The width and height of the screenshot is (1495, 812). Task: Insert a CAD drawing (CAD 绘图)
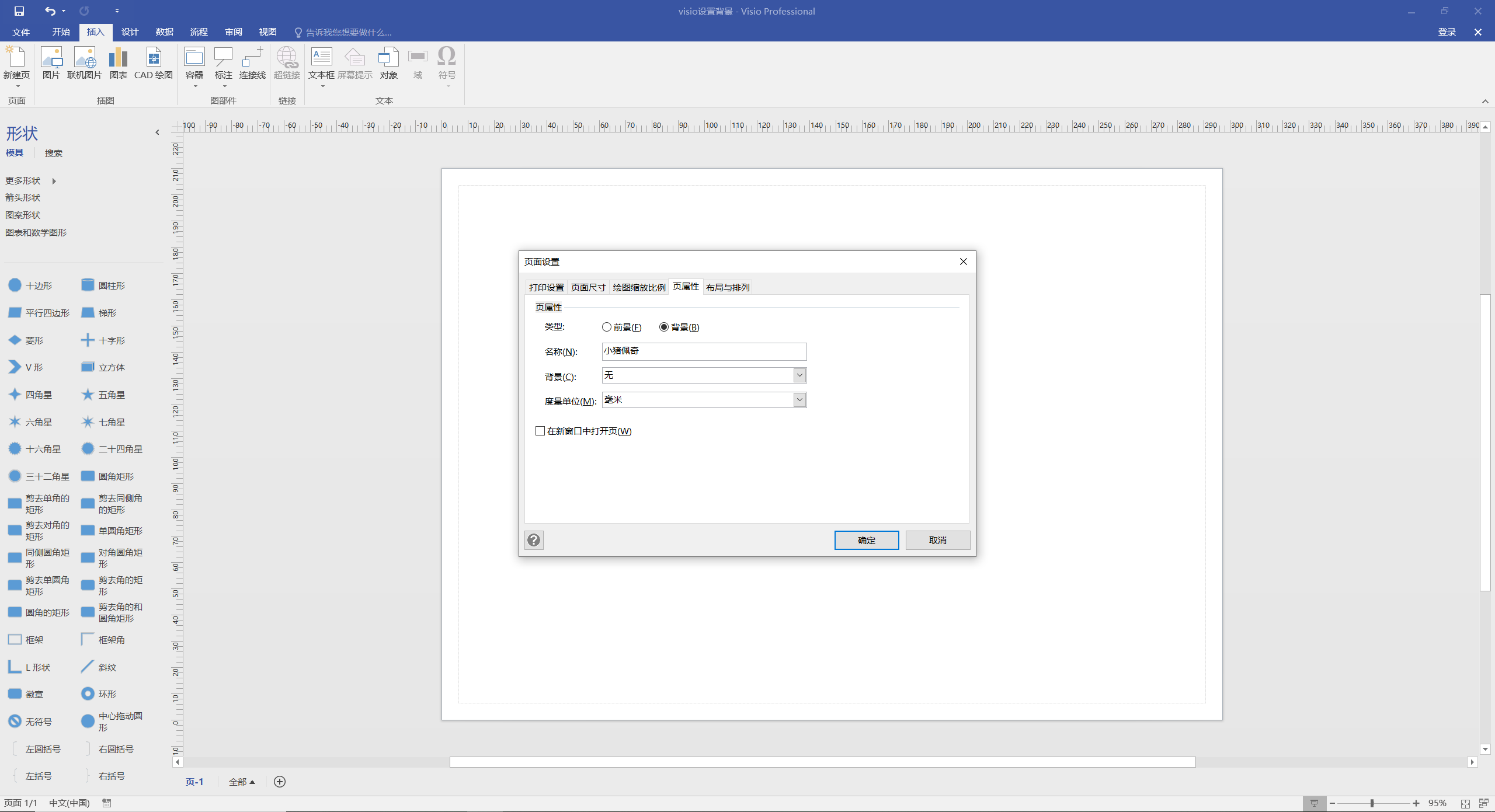click(154, 64)
